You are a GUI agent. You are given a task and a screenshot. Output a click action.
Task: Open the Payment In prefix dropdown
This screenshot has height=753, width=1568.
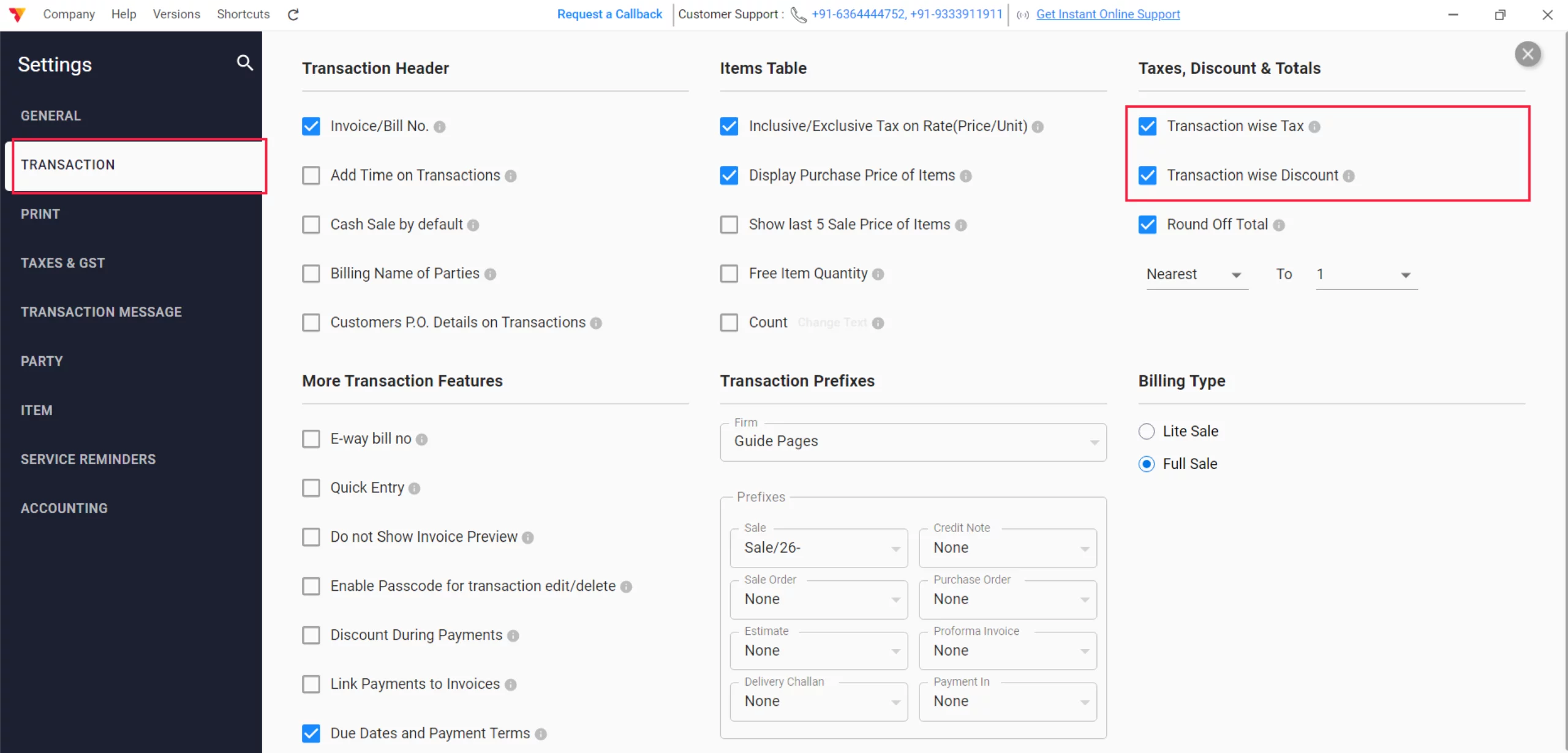(1008, 702)
